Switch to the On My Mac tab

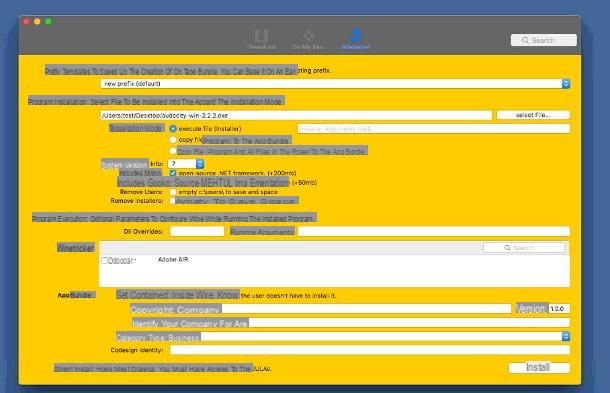308,39
